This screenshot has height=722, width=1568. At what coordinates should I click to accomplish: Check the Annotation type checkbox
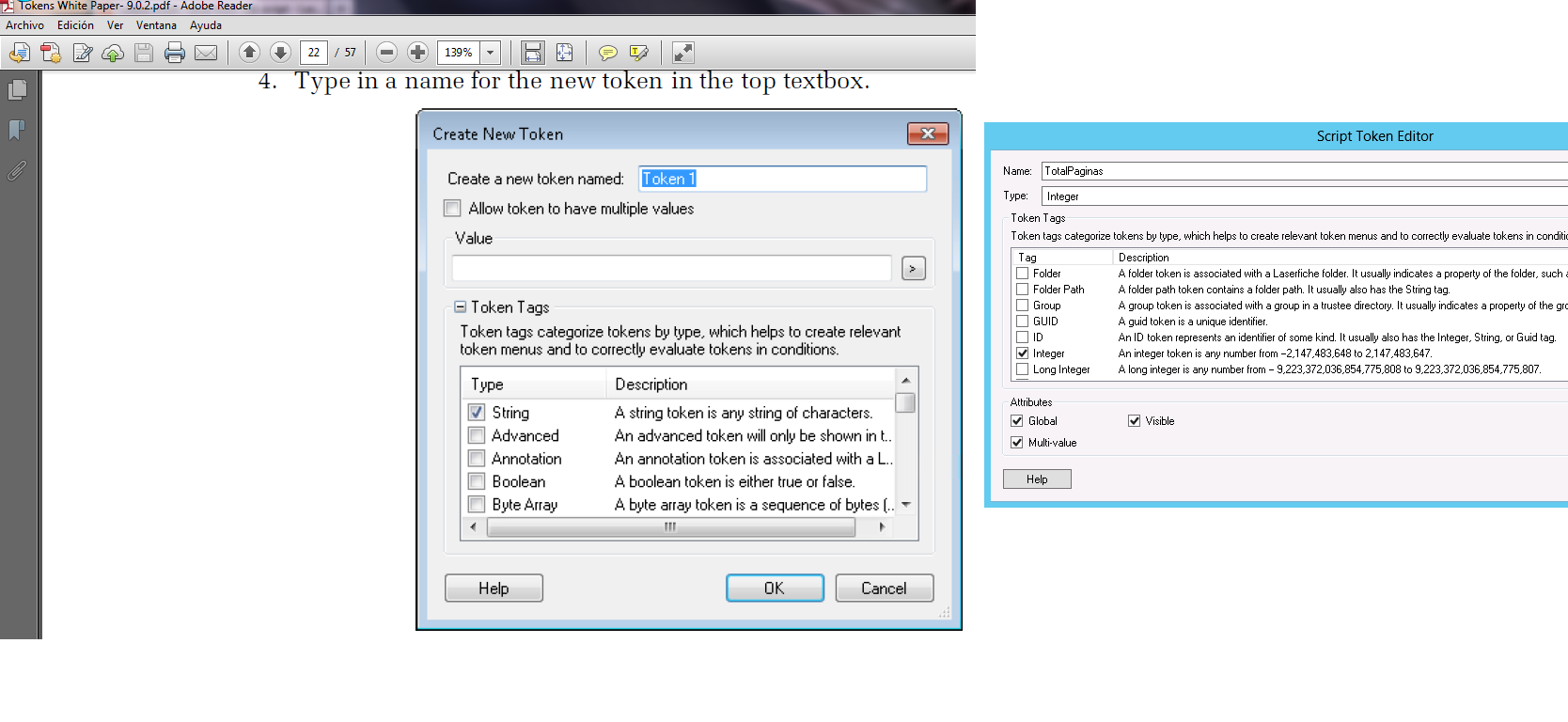(477, 459)
